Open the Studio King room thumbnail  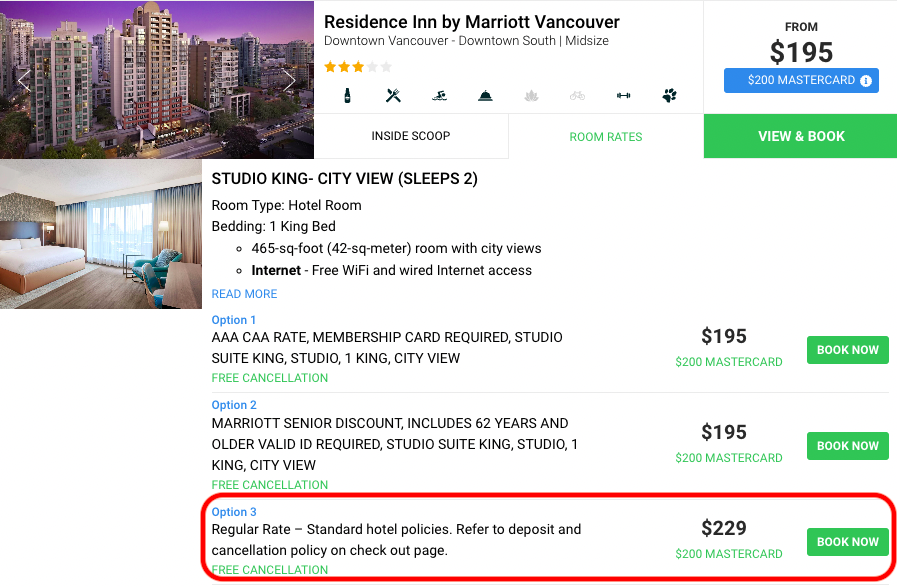click(x=101, y=234)
